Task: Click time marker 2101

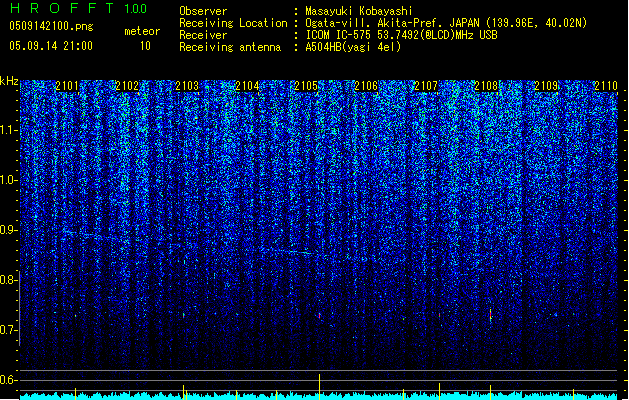Action: point(67,86)
